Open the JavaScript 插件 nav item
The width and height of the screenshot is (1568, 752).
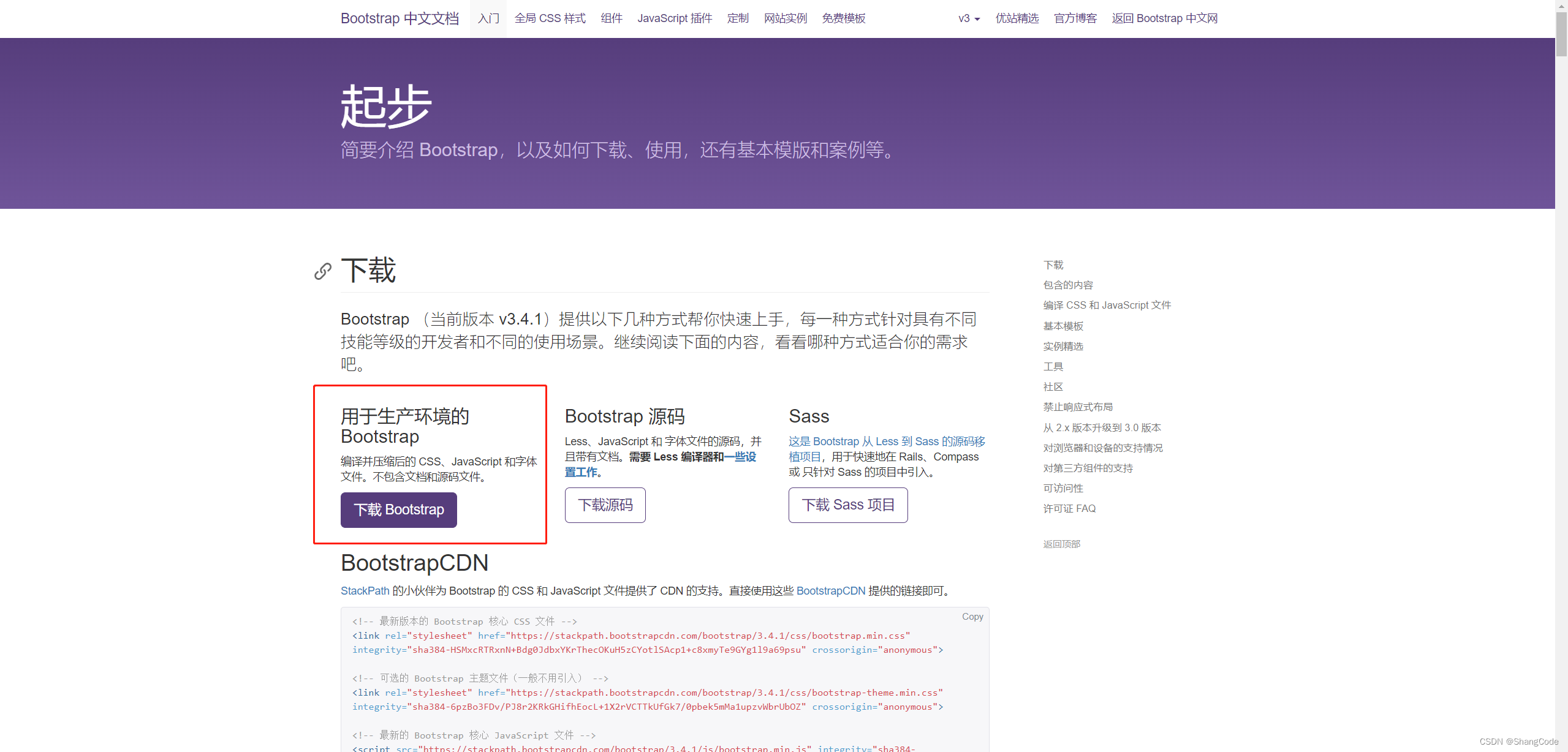[675, 18]
